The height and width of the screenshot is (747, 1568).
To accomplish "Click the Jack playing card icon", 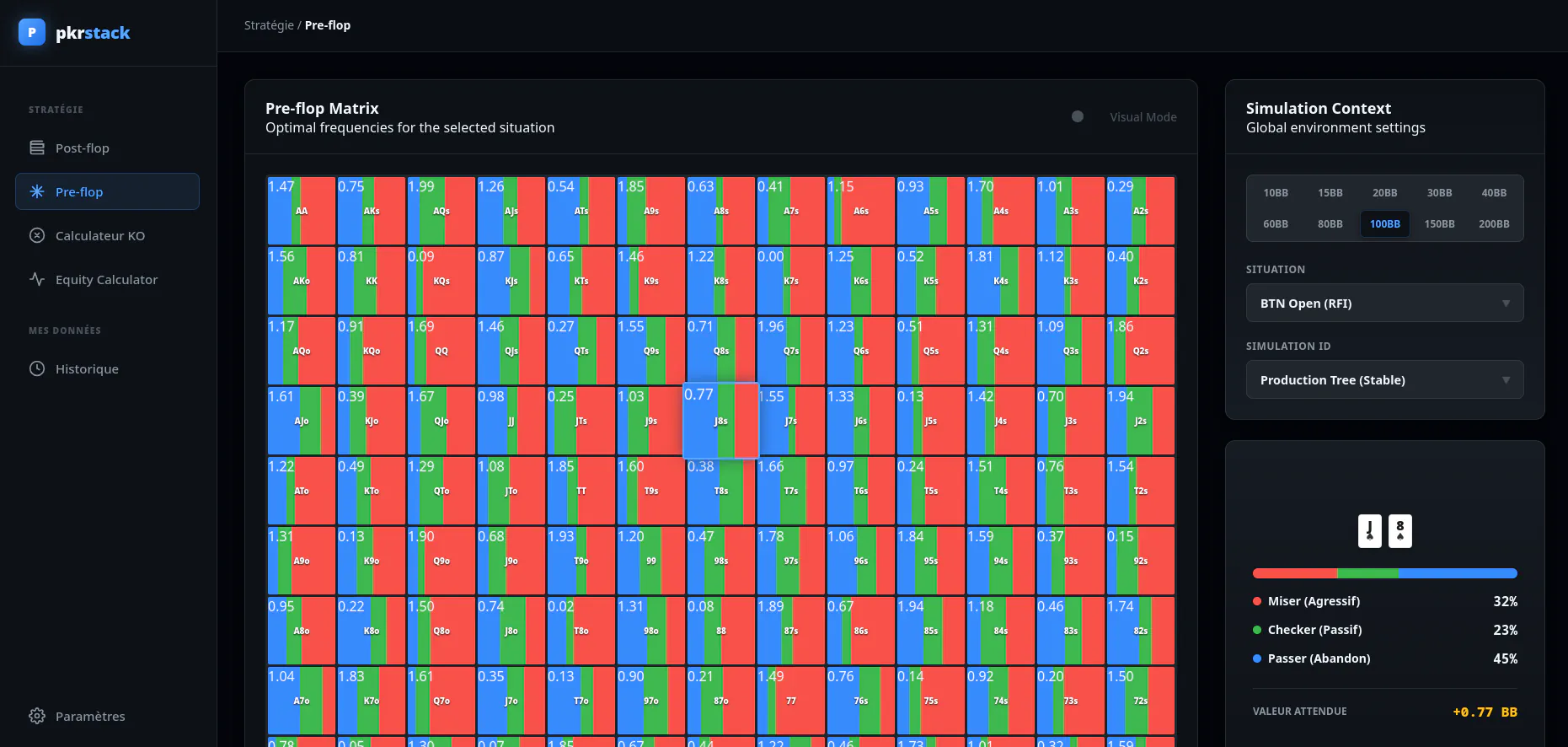I will coord(1370,531).
